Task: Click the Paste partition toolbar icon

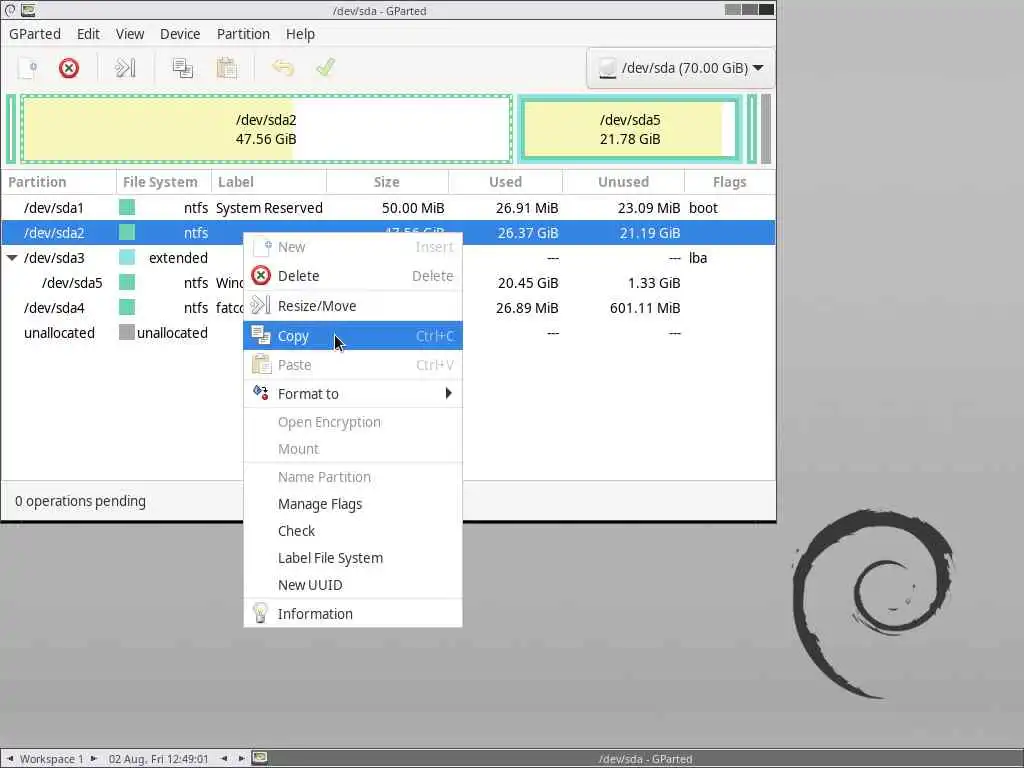Action: [227, 68]
